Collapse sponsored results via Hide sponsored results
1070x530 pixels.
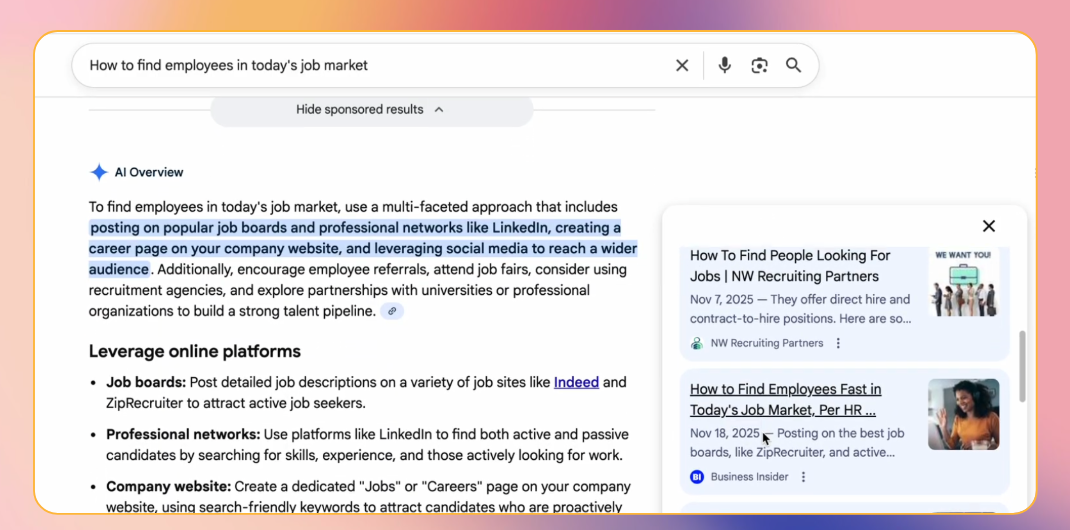coord(371,110)
